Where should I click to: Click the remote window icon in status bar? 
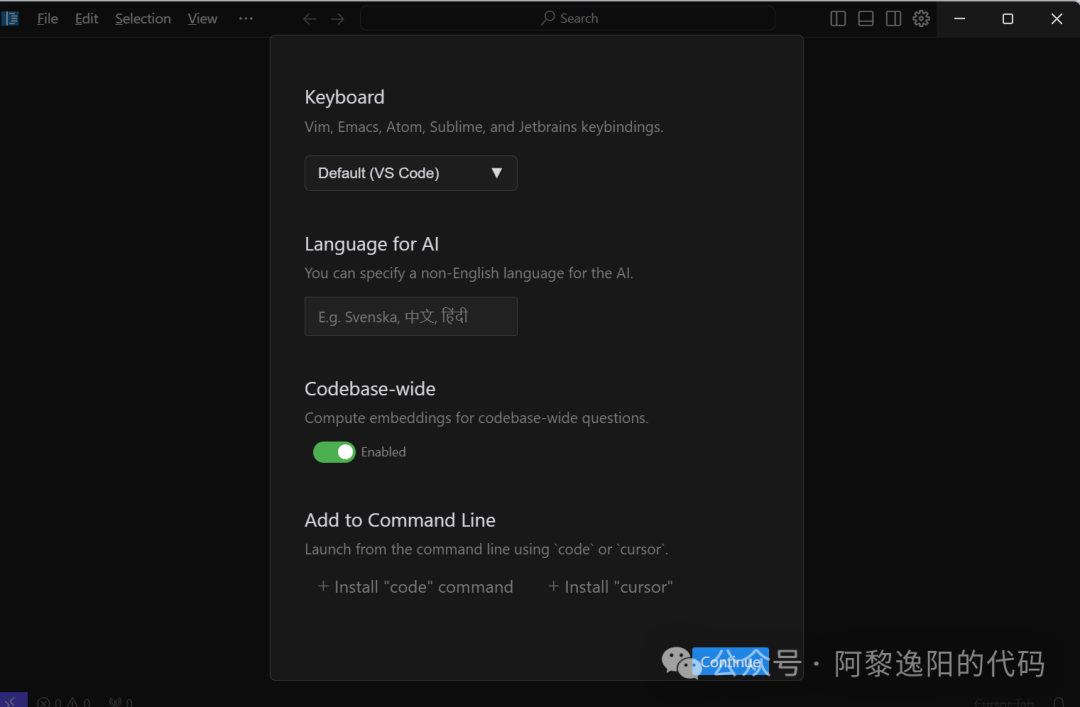(13, 700)
